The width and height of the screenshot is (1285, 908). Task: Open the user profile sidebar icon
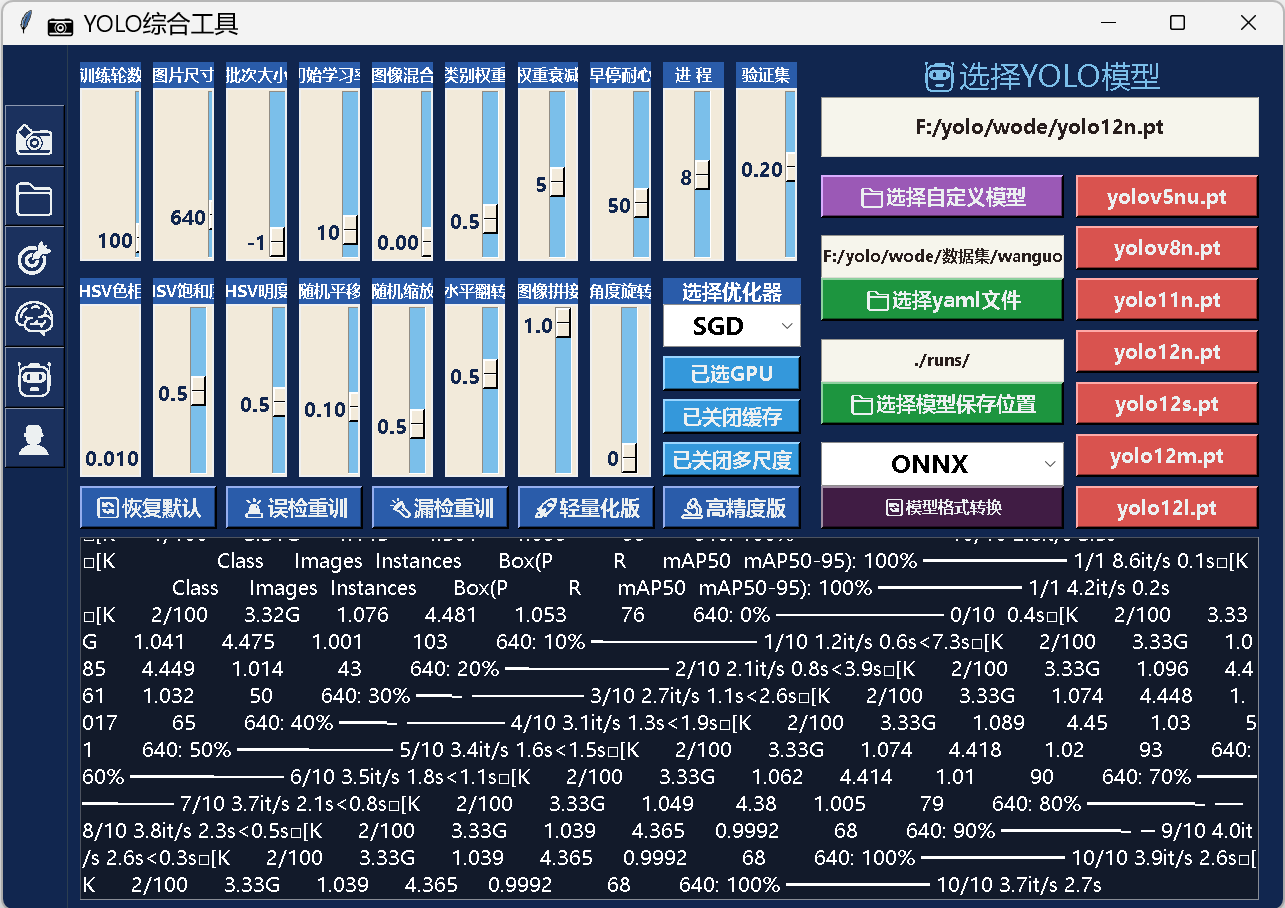click(34, 439)
